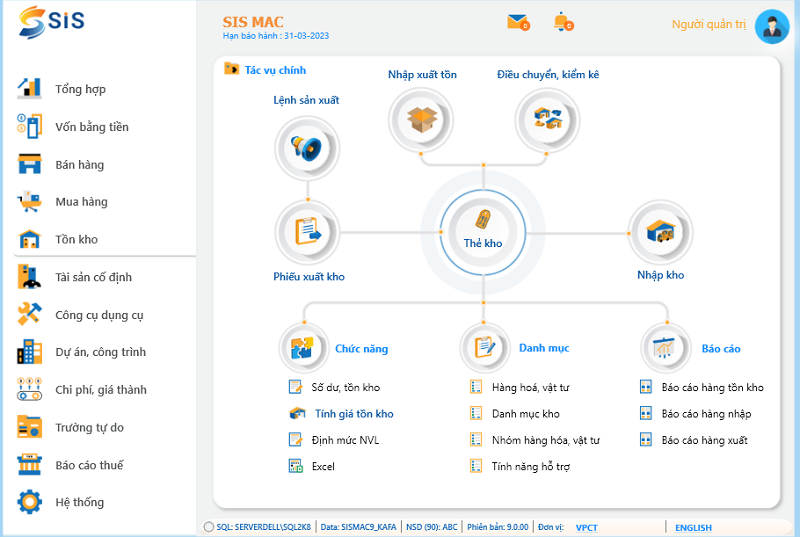Open Báo cáo hàng tồn kho report
The height and width of the screenshot is (537, 800).
click(x=712, y=387)
